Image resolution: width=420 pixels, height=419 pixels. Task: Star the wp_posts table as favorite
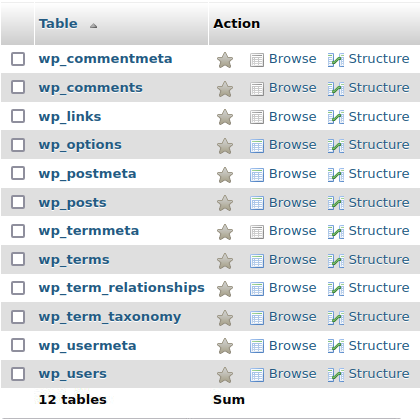225,203
